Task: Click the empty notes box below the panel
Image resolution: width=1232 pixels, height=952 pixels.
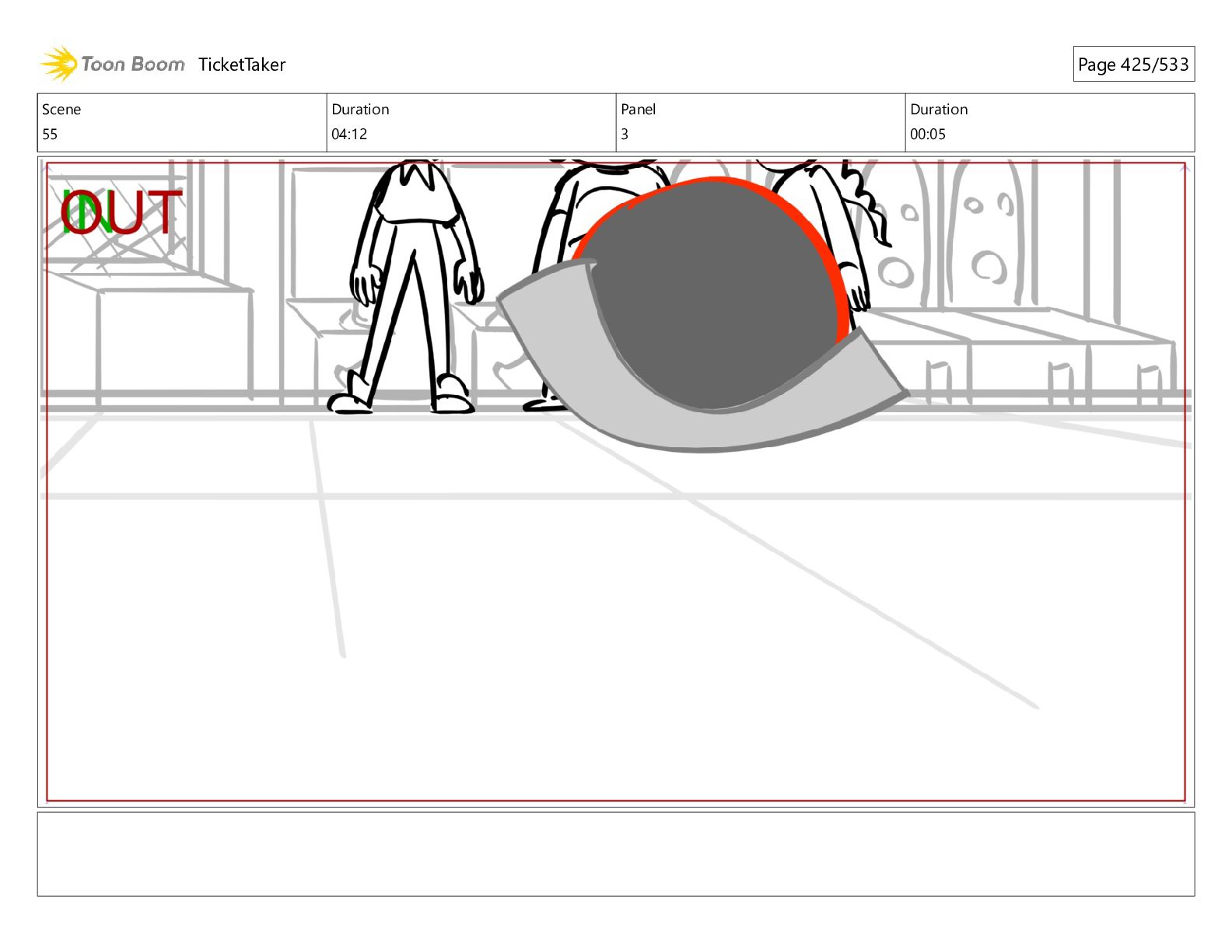Action: [x=616, y=854]
